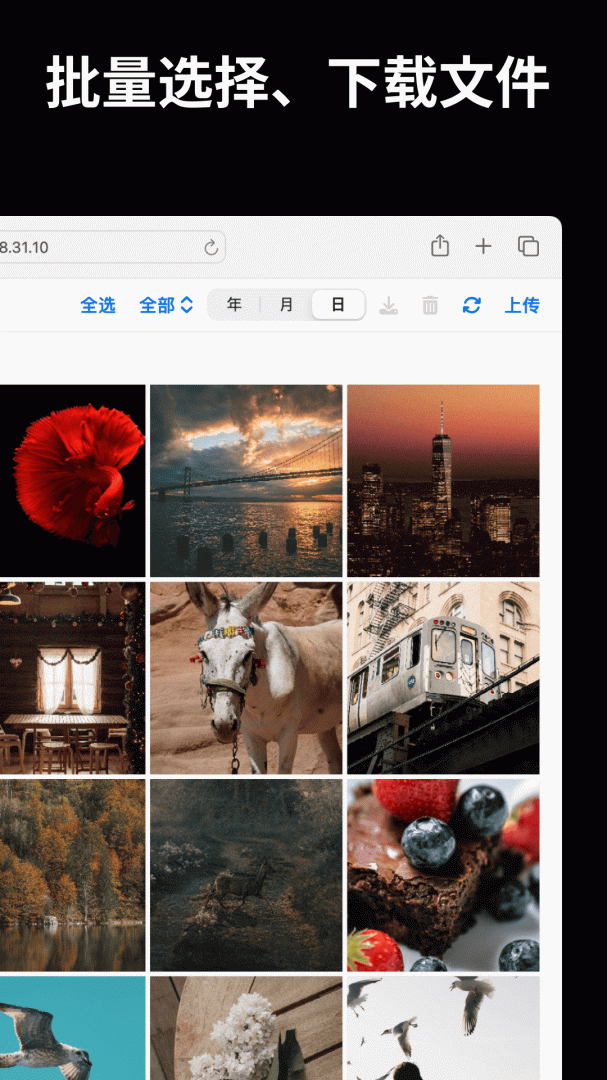Switch view to 月 (month)
The height and width of the screenshot is (1080, 607).
click(286, 305)
